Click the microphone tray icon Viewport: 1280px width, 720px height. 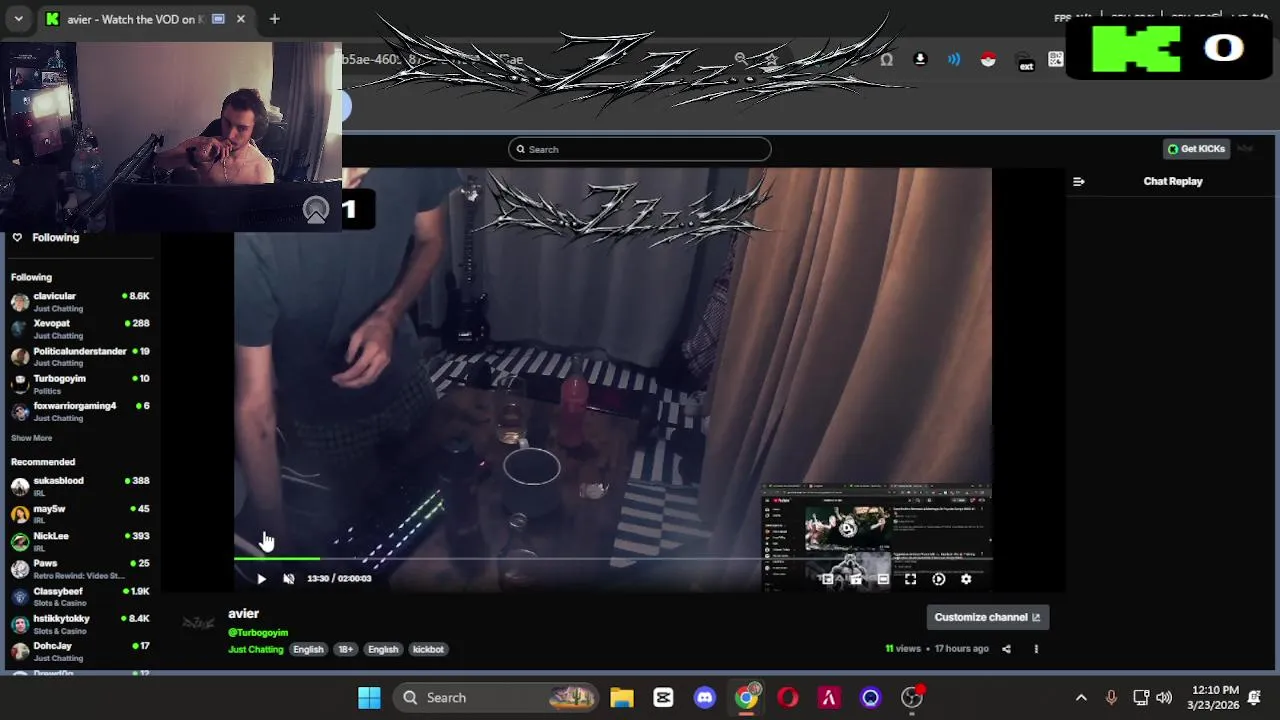click(x=1111, y=698)
